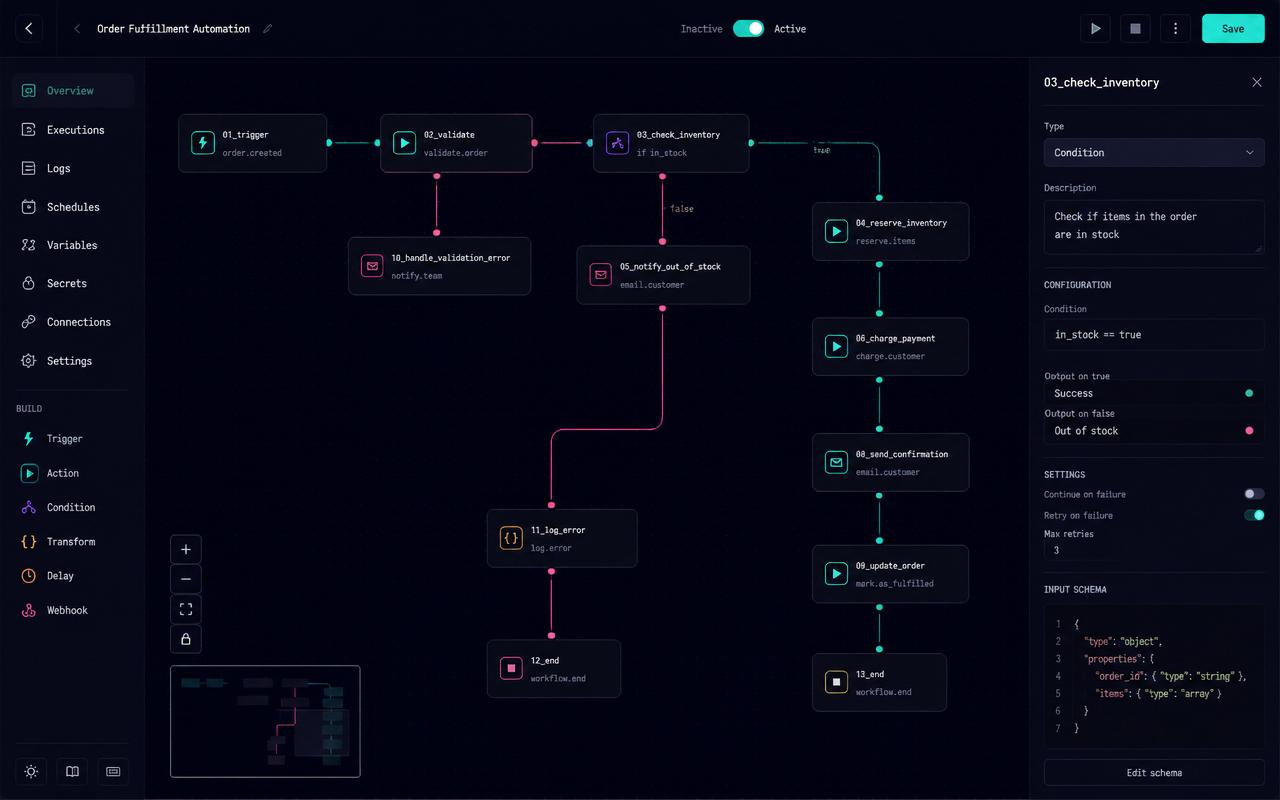Click the 02_validate node play icon
The width and height of the screenshot is (1280, 800).
(x=404, y=143)
